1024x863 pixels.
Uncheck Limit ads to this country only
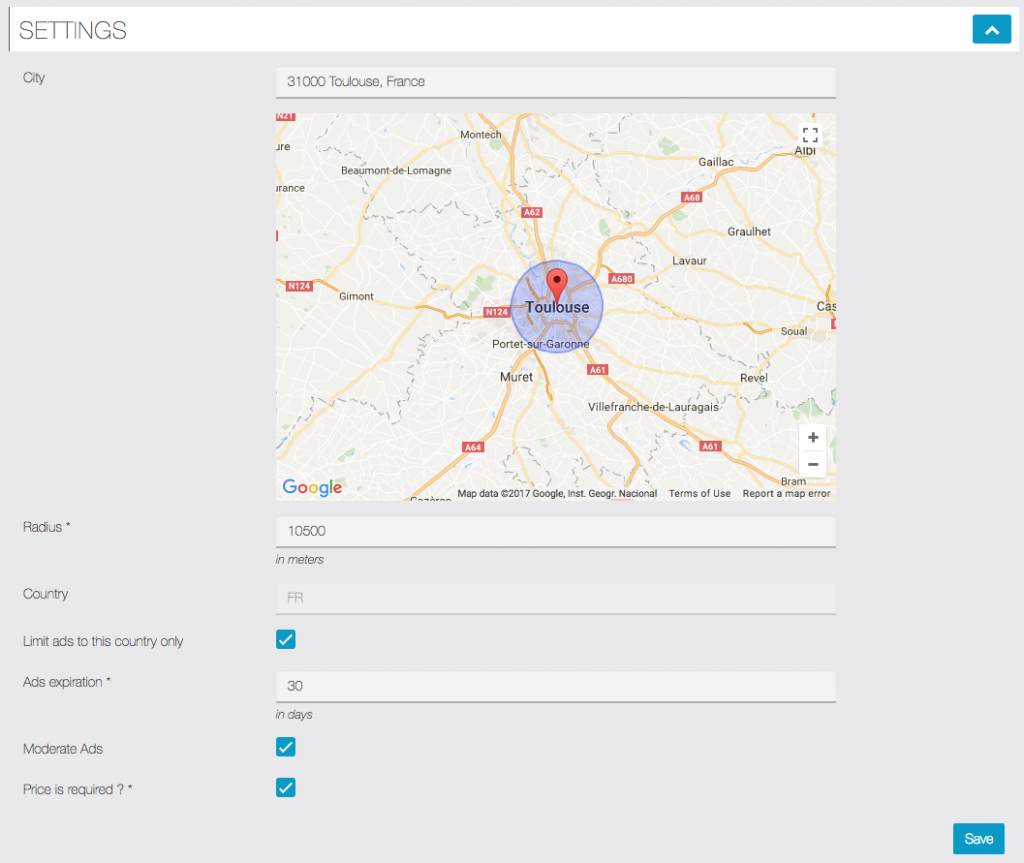click(x=286, y=640)
